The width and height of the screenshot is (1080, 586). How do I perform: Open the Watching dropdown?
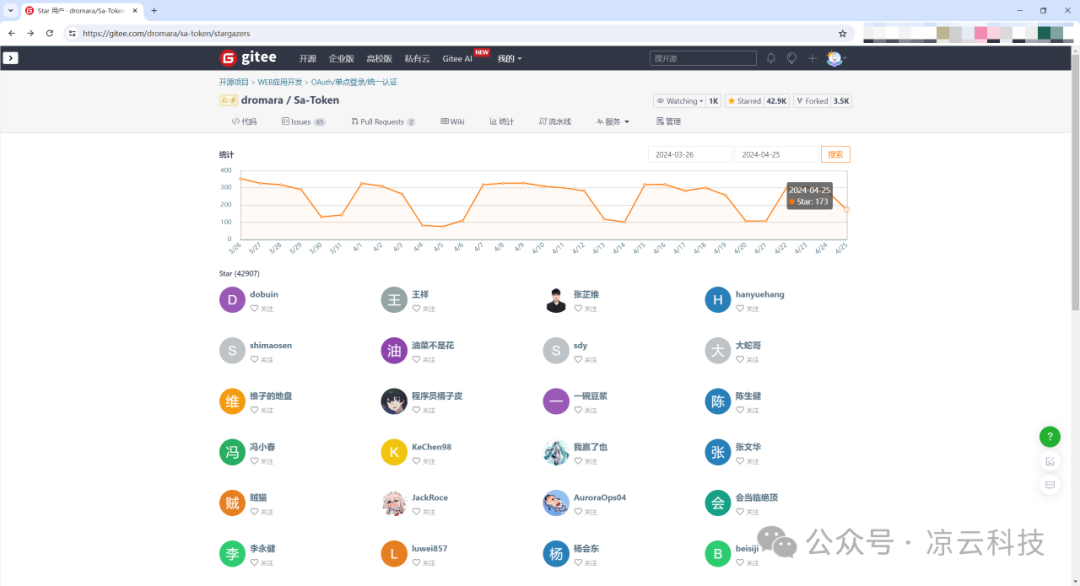[x=680, y=101]
